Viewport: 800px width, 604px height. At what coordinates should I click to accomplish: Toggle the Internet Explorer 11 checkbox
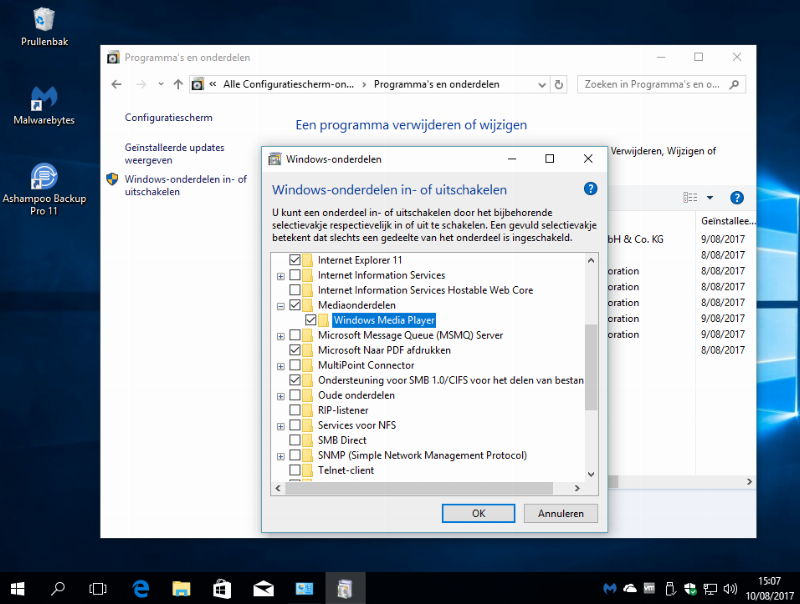pyautogui.click(x=295, y=260)
